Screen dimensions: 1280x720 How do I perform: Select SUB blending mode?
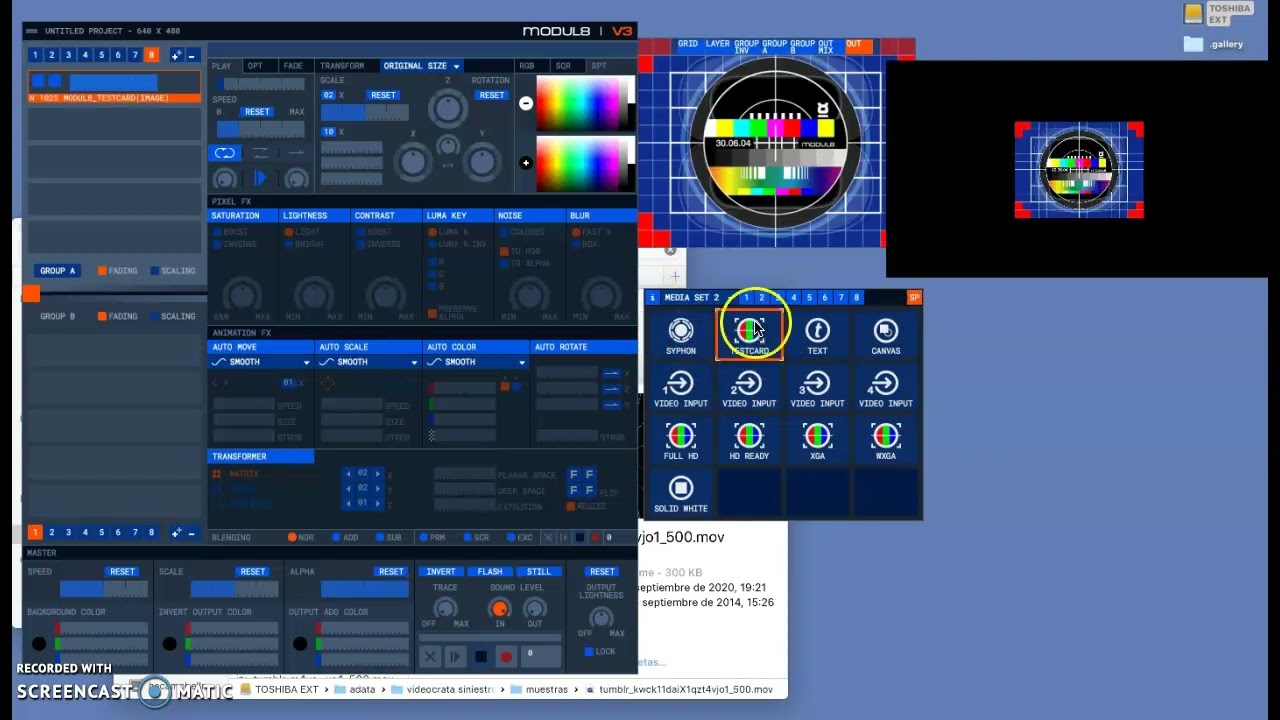pos(389,537)
